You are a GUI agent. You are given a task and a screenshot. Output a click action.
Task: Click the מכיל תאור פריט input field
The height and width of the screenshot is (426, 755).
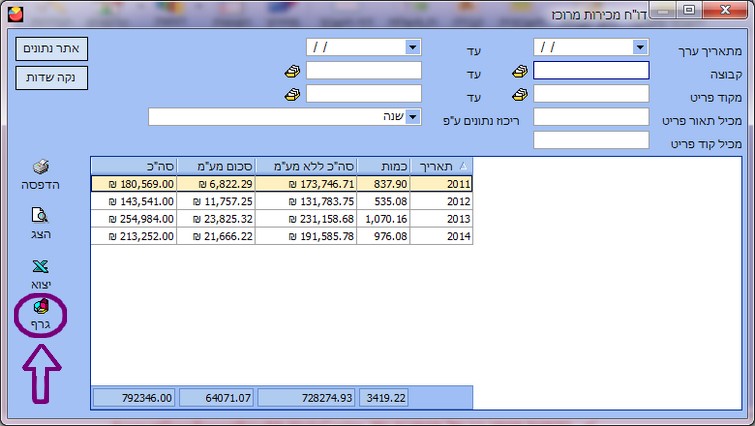point(591,117)
